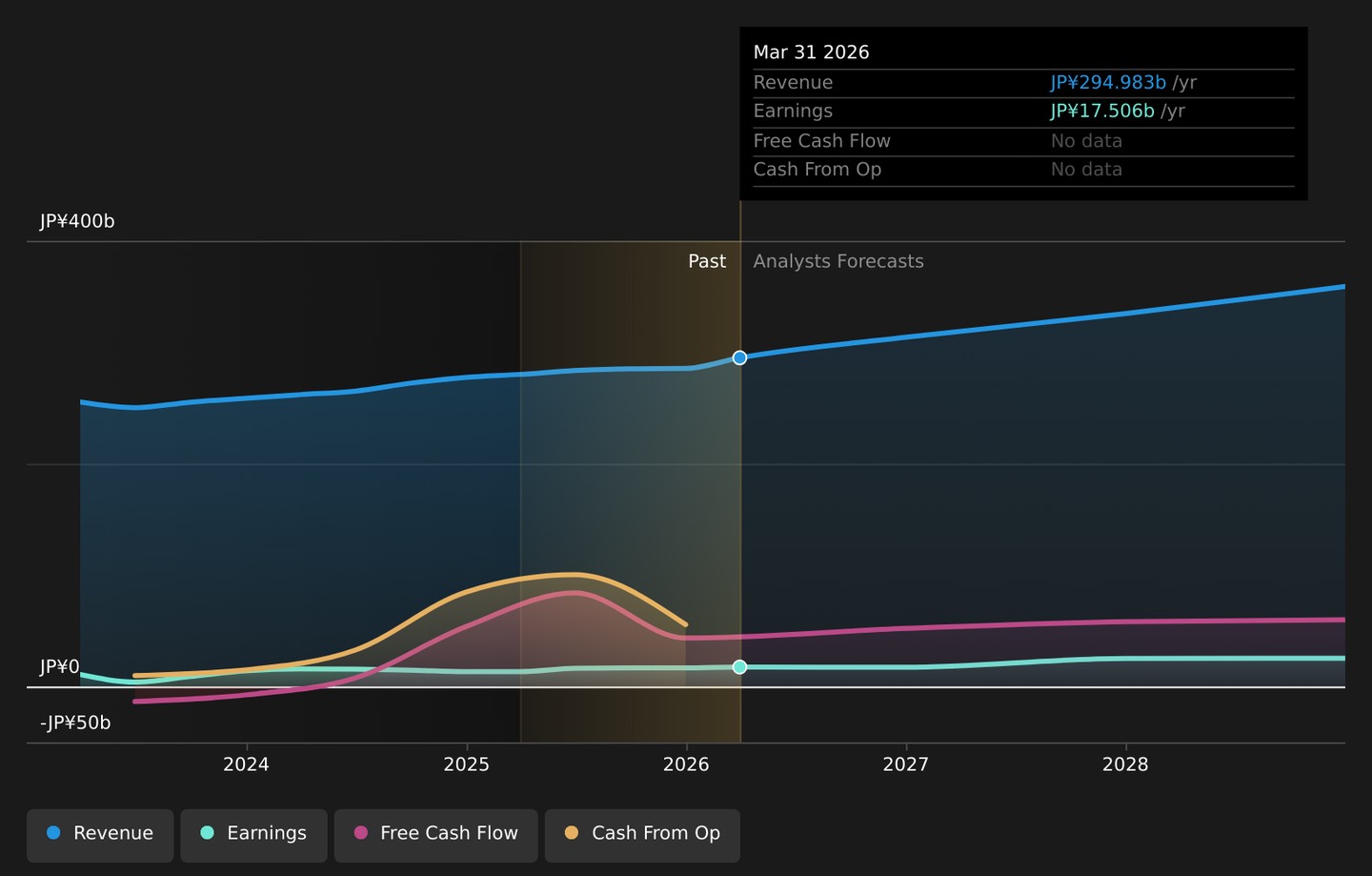Screen dimensions: 1372x876
Task: Click the 2025 x-axis label
Action: (466, 764)
